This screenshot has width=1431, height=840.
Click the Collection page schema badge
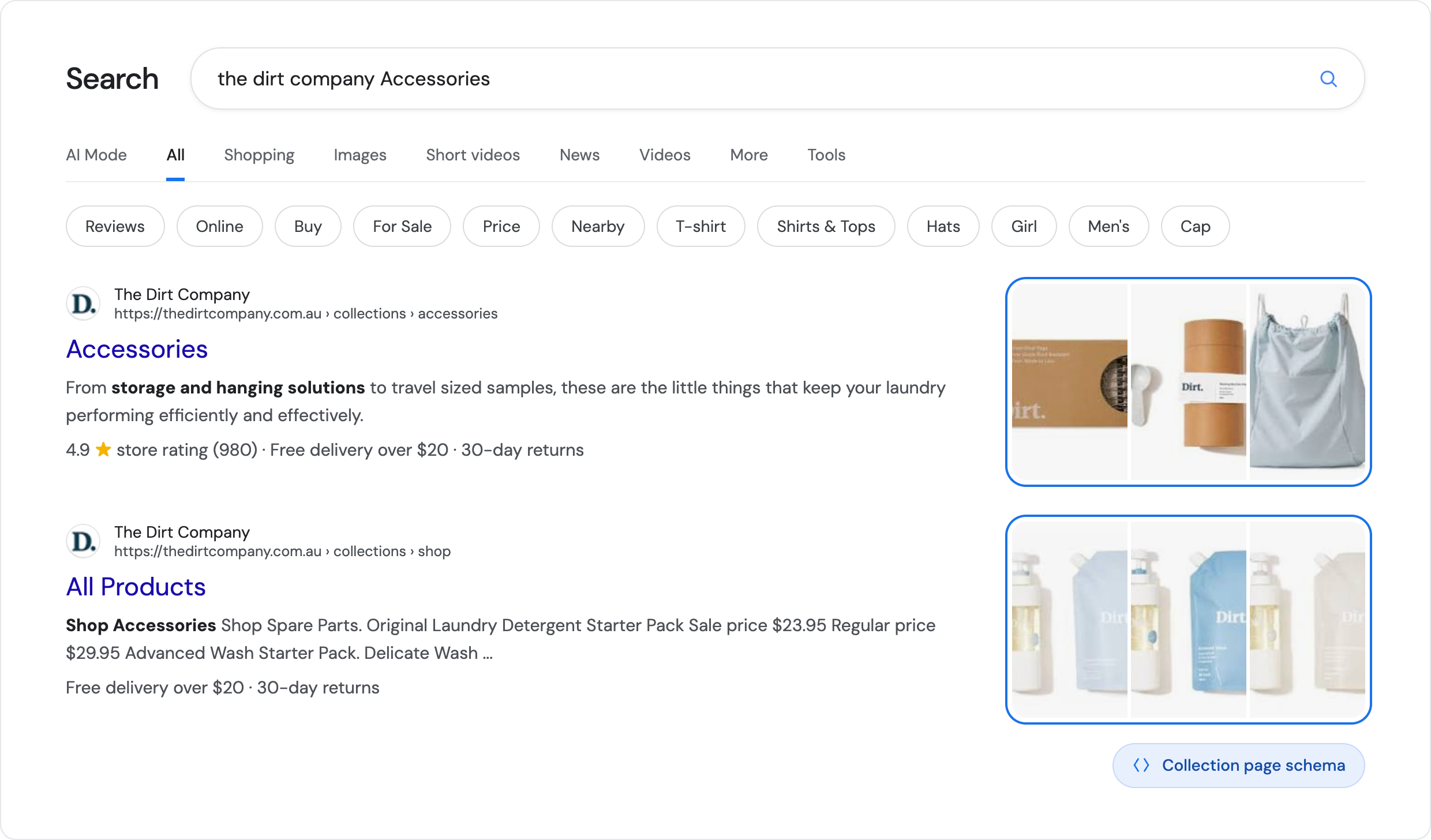1238,765
